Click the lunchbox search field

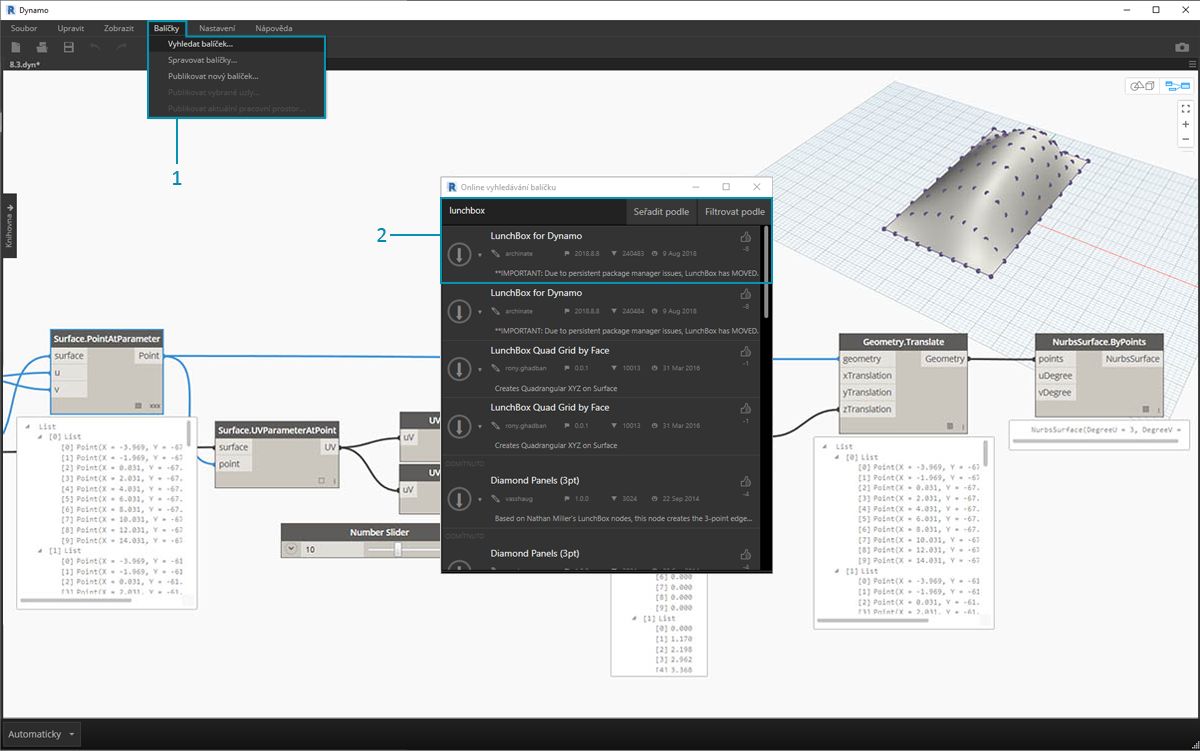coord(534,211)
